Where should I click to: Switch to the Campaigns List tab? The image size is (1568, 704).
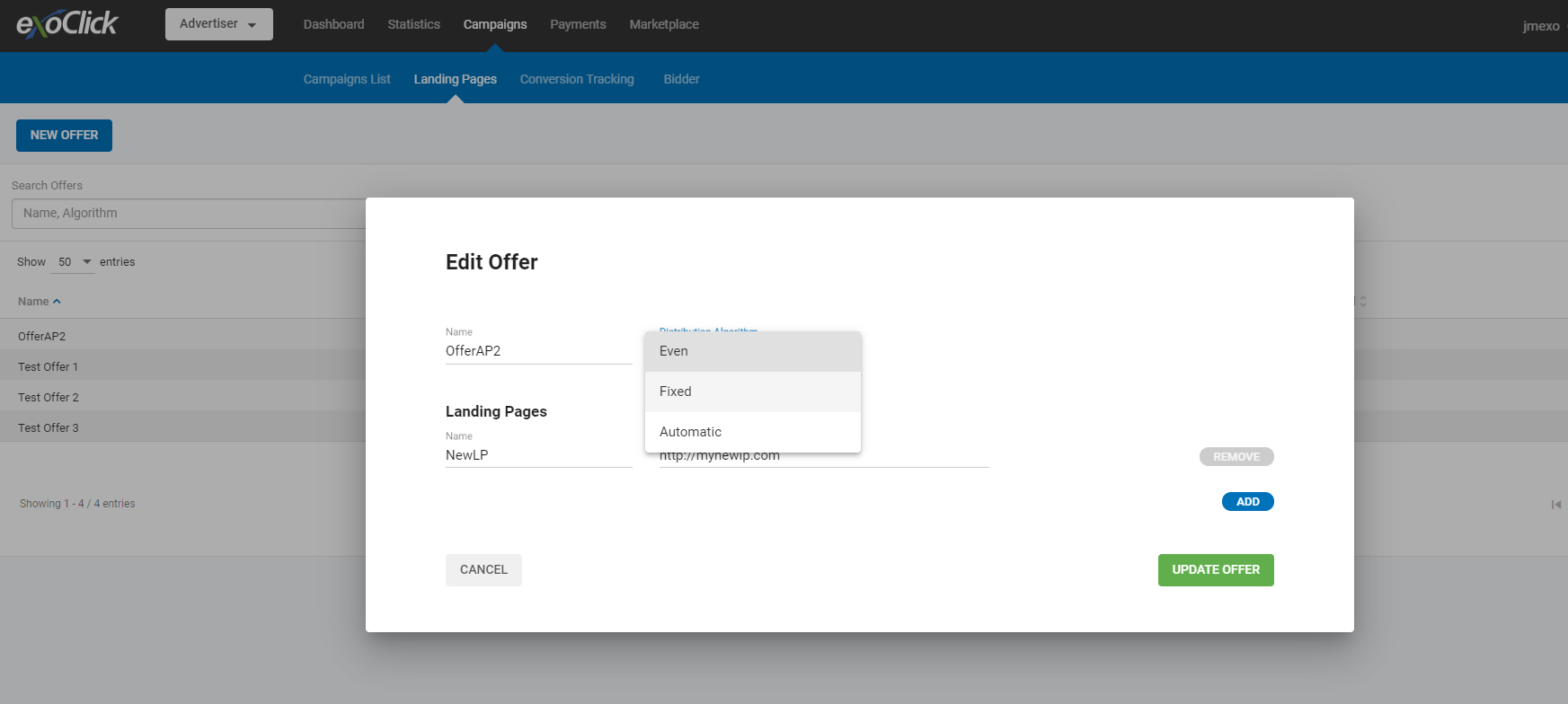pyautogui.click(x=347, y=79)
